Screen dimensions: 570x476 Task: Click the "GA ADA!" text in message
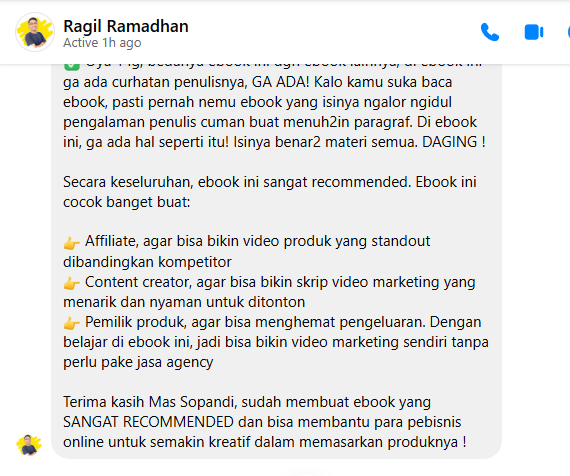coord(281,82)
